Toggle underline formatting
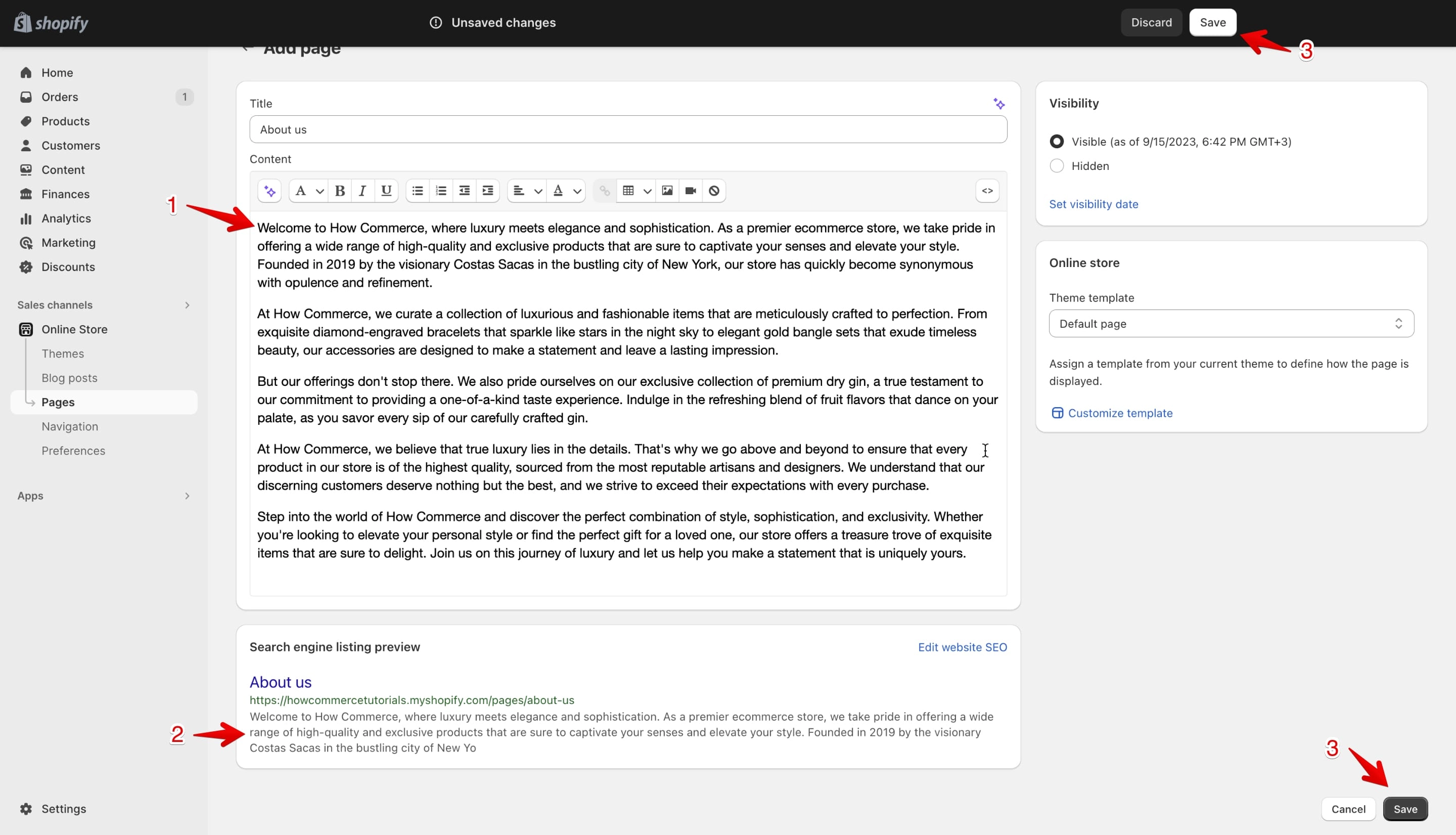Screen dimensions: 1456x835 click(386, 191)
